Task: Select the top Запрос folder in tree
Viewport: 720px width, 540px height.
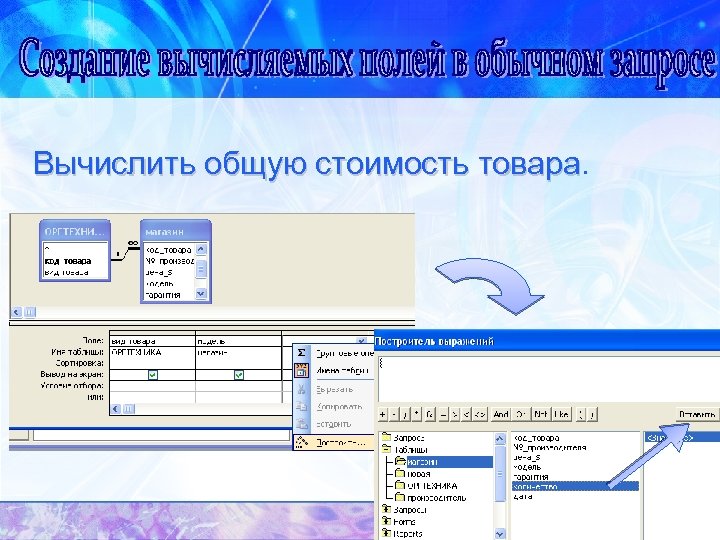Action: pyautogui.click(x=409, y=438)
